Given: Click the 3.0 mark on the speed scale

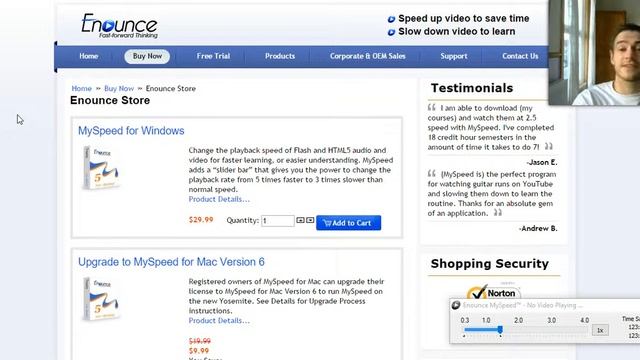Looking at the screenshot, I should (x=551, y=320).
